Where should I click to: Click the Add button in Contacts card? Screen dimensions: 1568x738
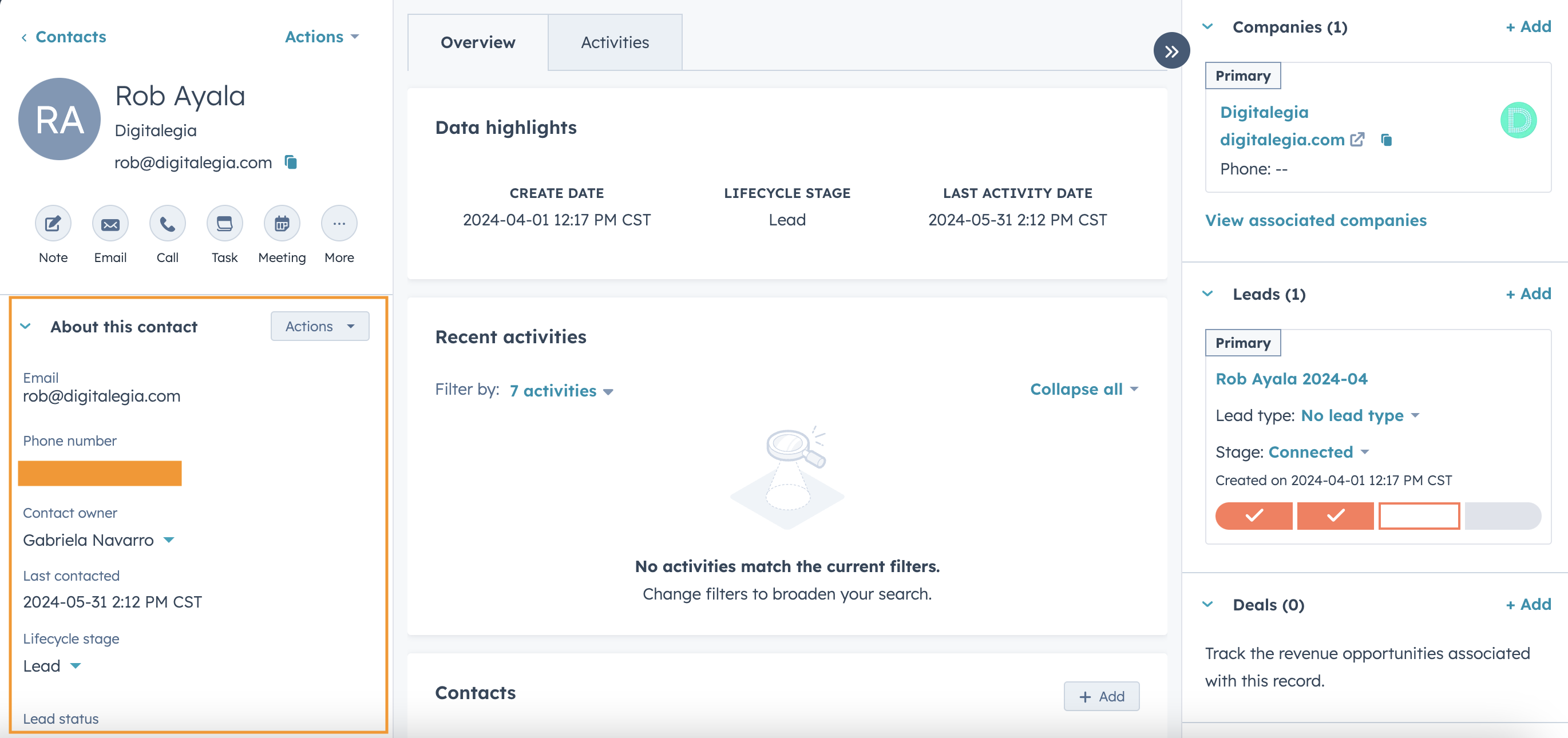click(x=1101, y=696)
